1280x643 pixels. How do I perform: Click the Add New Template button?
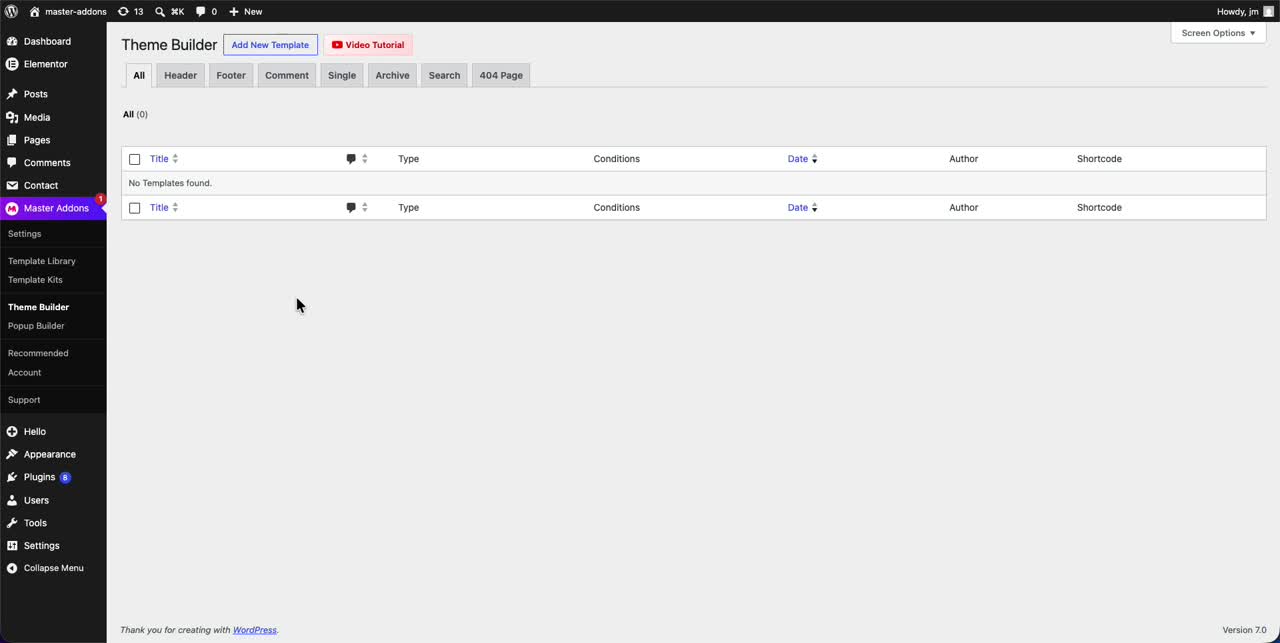coord(270,45)
